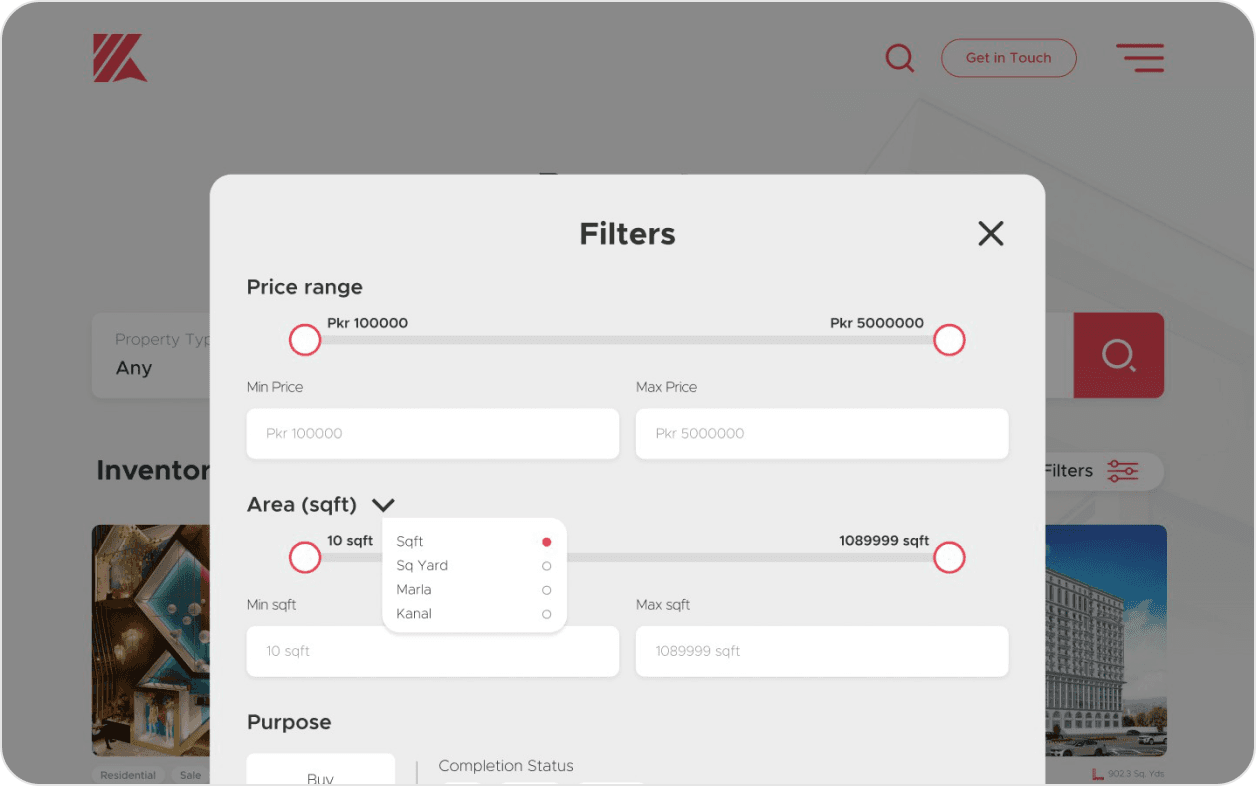Viewport: 1256px width, 786px height.
Task: Click the Completion Status label
Action: (x=506, y=766)
